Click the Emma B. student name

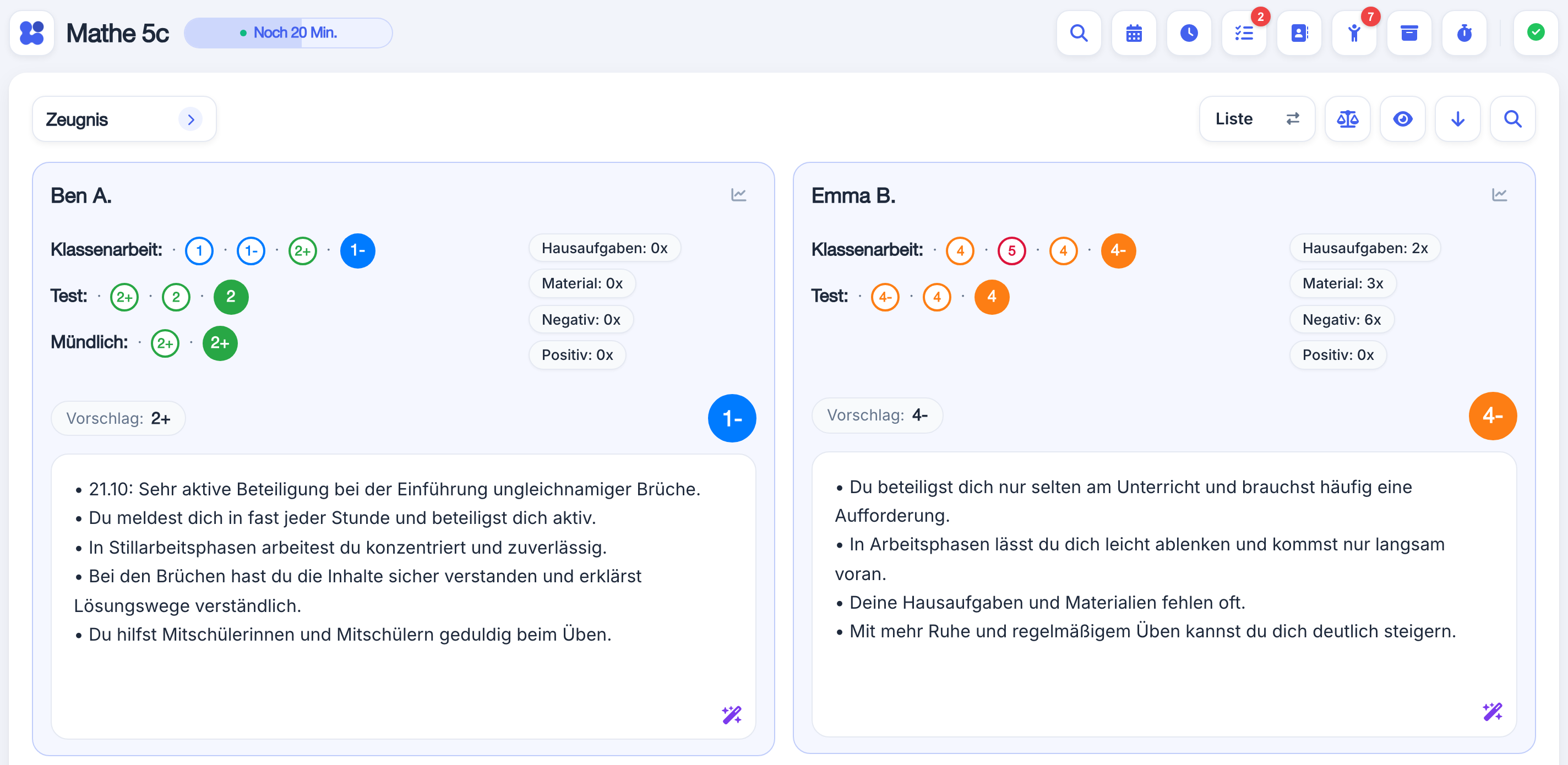[853, 195]
